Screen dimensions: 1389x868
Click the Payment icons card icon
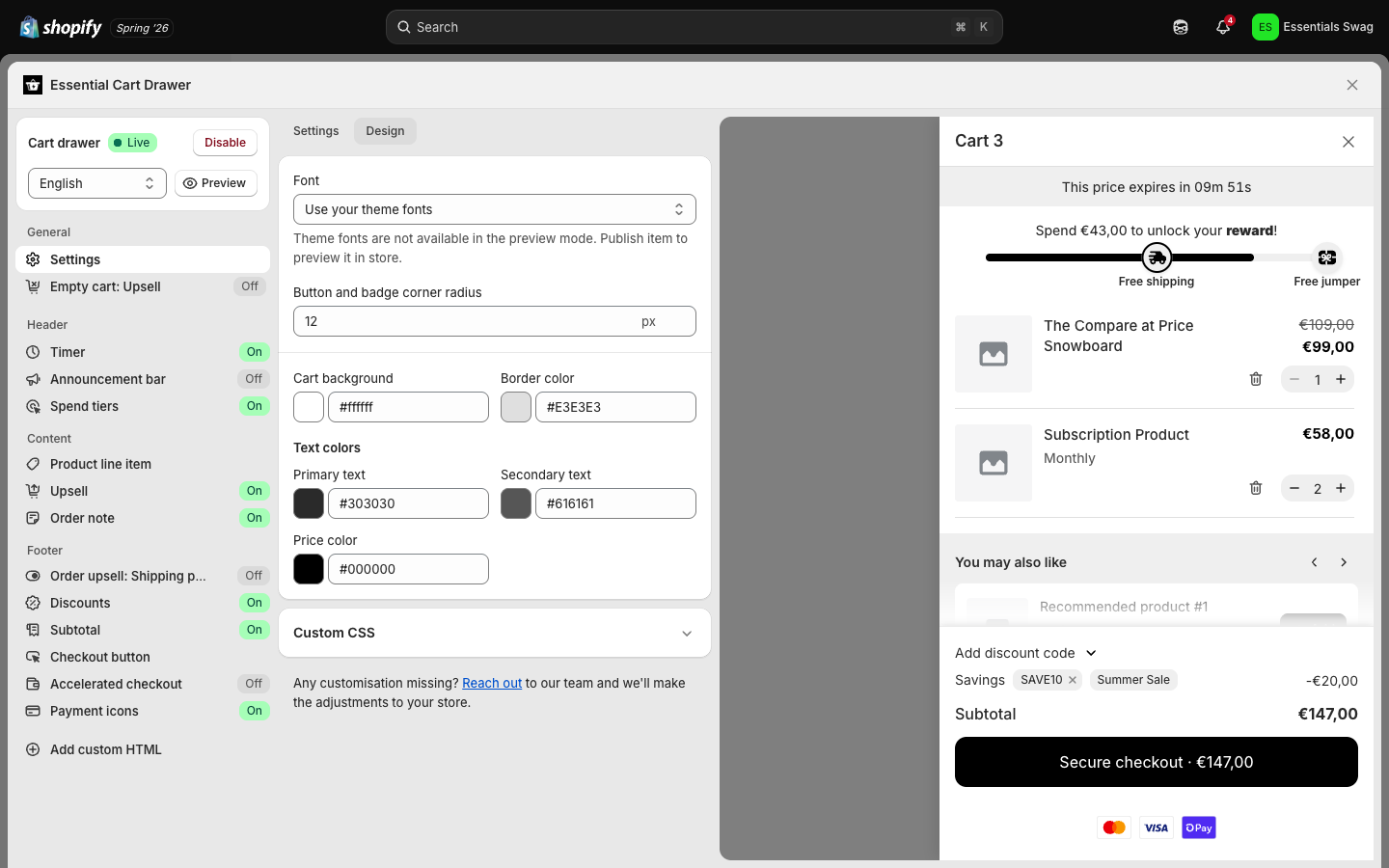click(x=33, y=711)
